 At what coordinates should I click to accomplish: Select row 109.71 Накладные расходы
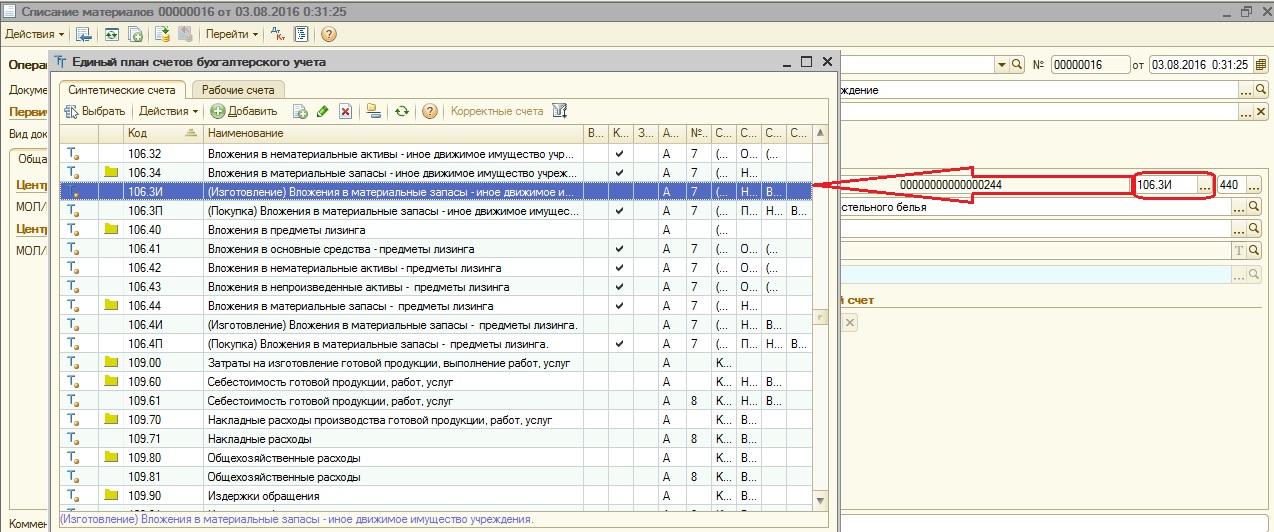point(435,439)
